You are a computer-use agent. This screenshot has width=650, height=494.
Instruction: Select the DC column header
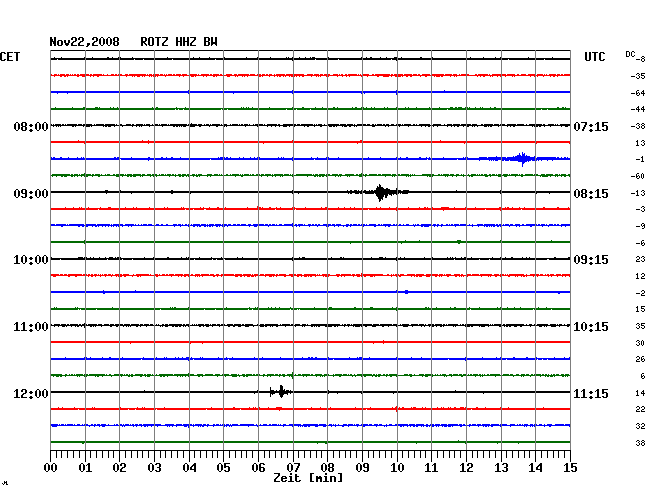(630, 54)
